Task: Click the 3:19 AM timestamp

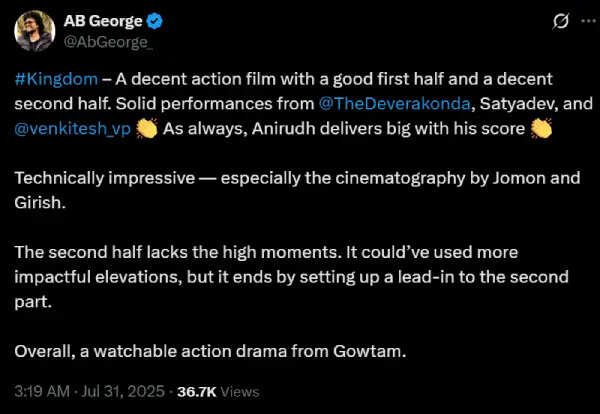Action: tap(41, 391)
